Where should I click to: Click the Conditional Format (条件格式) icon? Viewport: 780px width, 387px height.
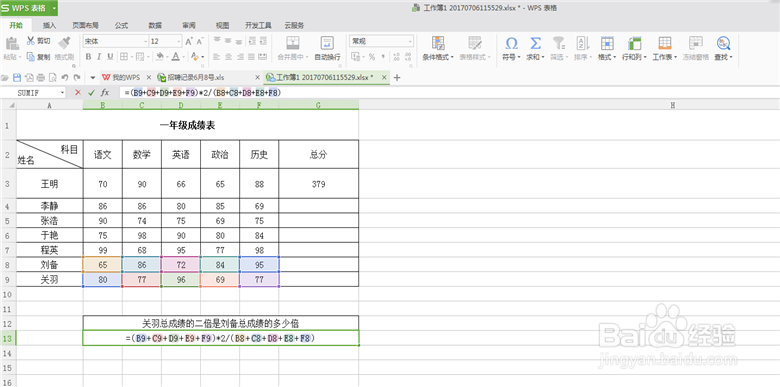(x=438, y=43)
